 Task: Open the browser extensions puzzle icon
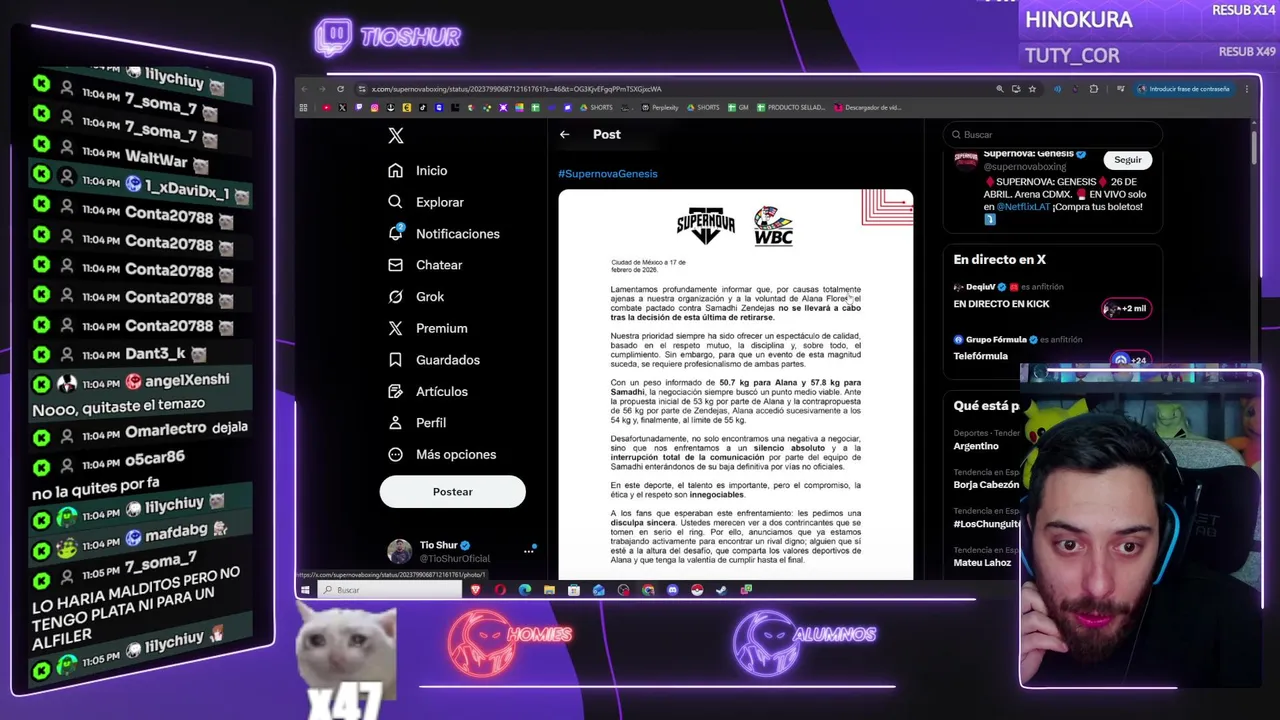tap(1094, 89)
